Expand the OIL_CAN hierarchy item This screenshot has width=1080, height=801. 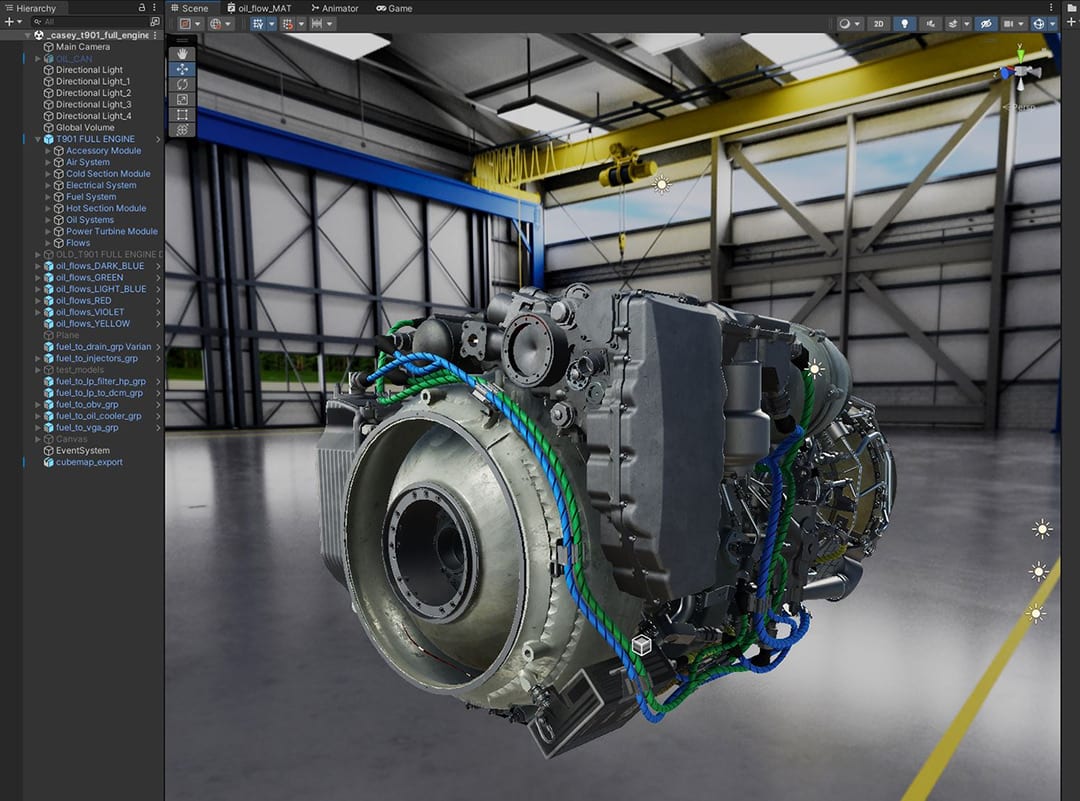point(39,59)
